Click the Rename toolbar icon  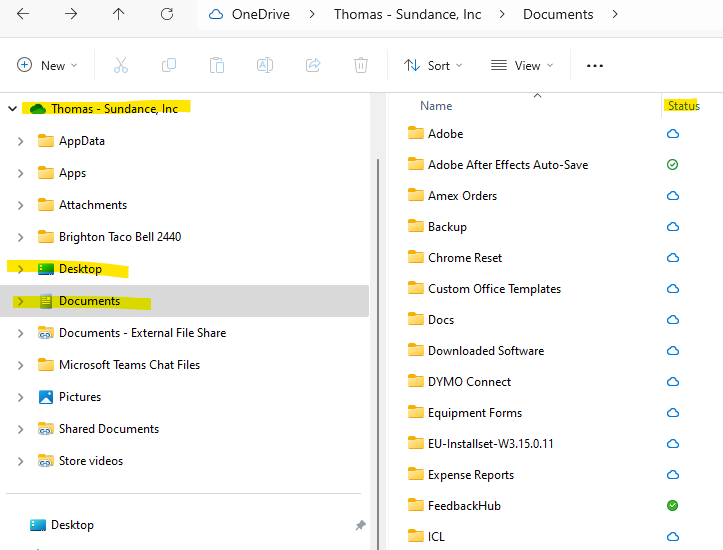265,65
